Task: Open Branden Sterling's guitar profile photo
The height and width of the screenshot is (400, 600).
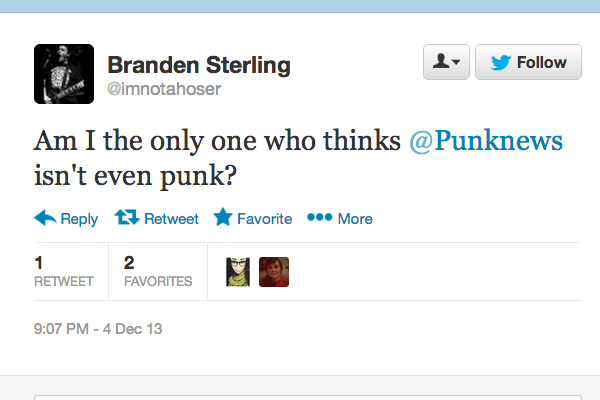Action: tap(64, 75)
